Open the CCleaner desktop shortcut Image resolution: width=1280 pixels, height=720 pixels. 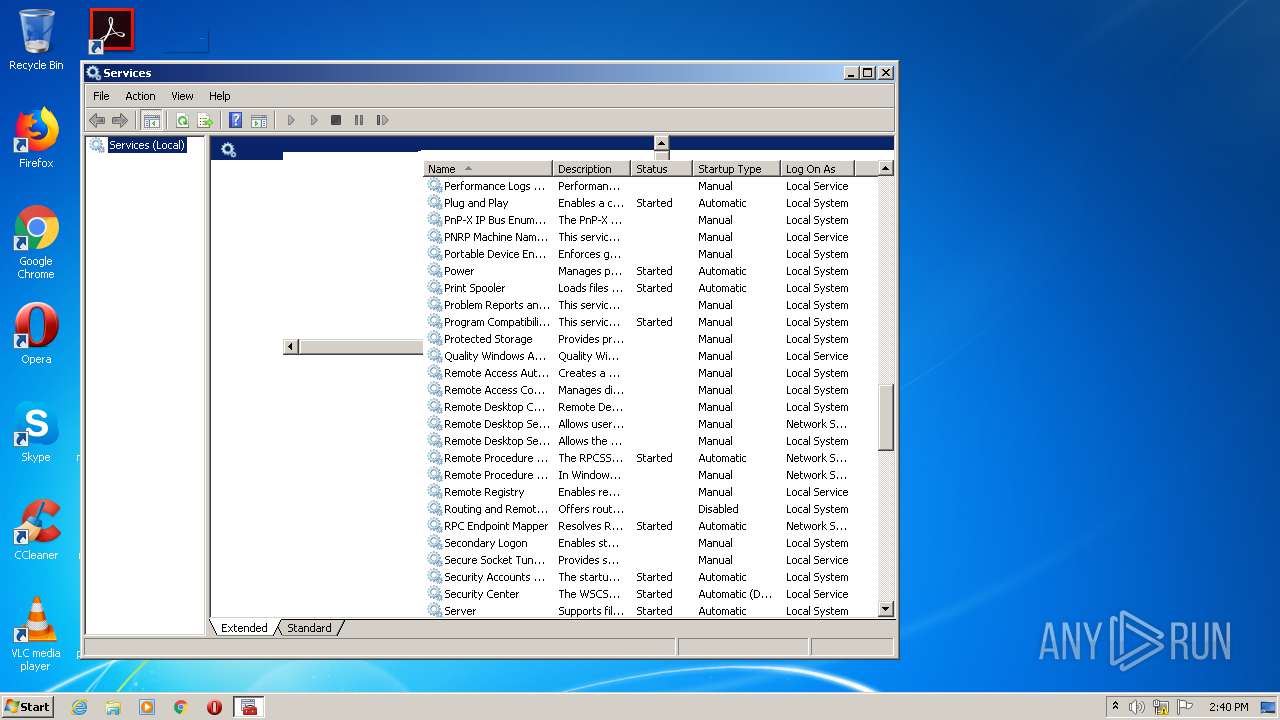tap(36, 530)
